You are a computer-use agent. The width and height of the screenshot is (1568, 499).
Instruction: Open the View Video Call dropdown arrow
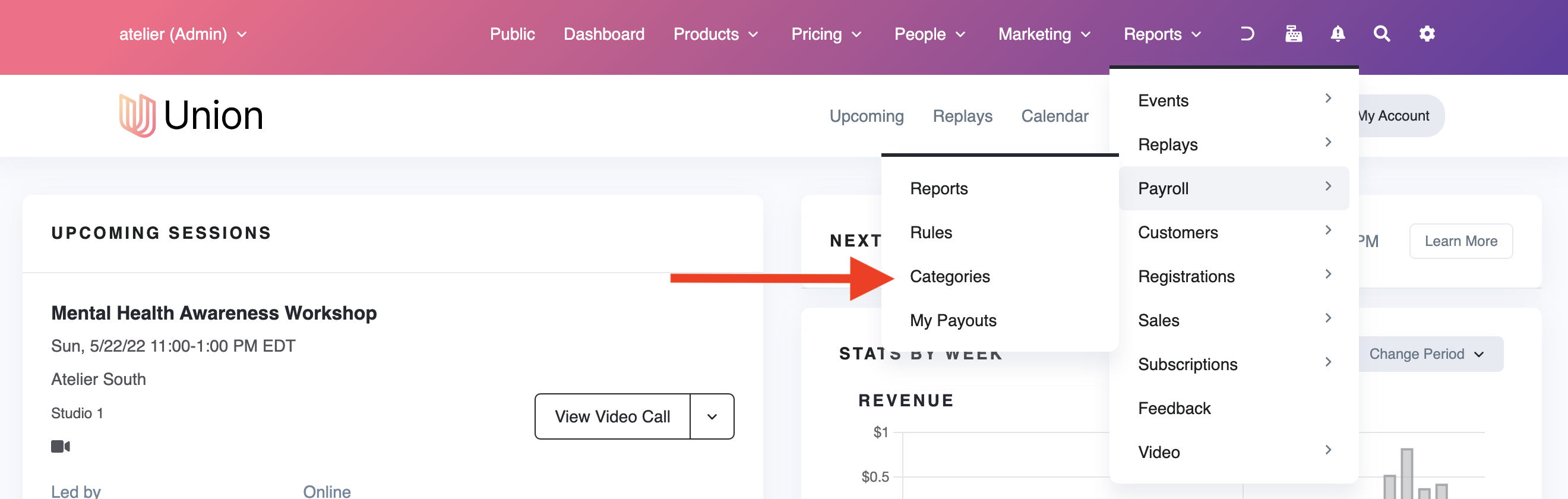712,417
